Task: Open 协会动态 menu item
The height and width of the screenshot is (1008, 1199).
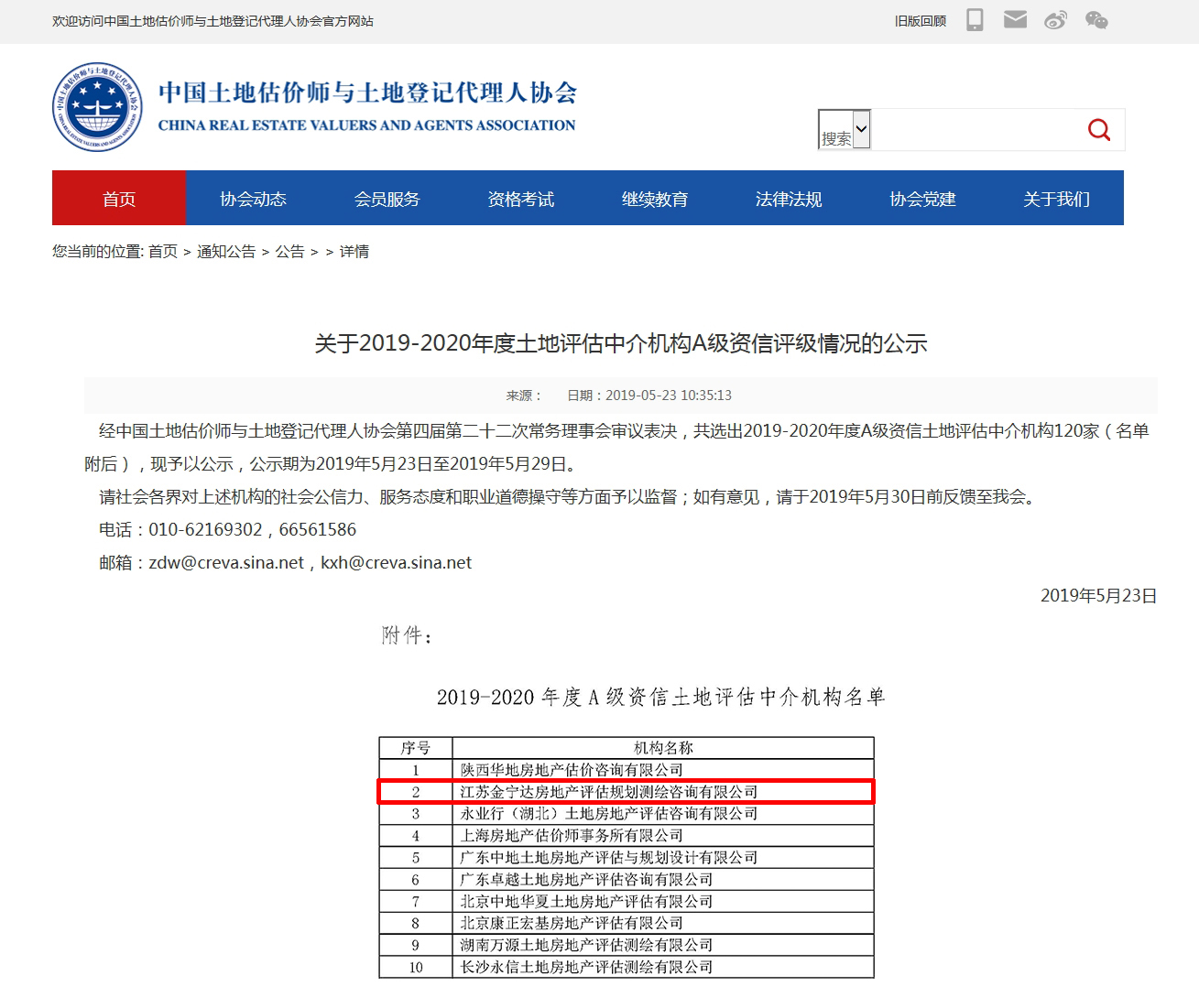Action: tap(253, 198)
